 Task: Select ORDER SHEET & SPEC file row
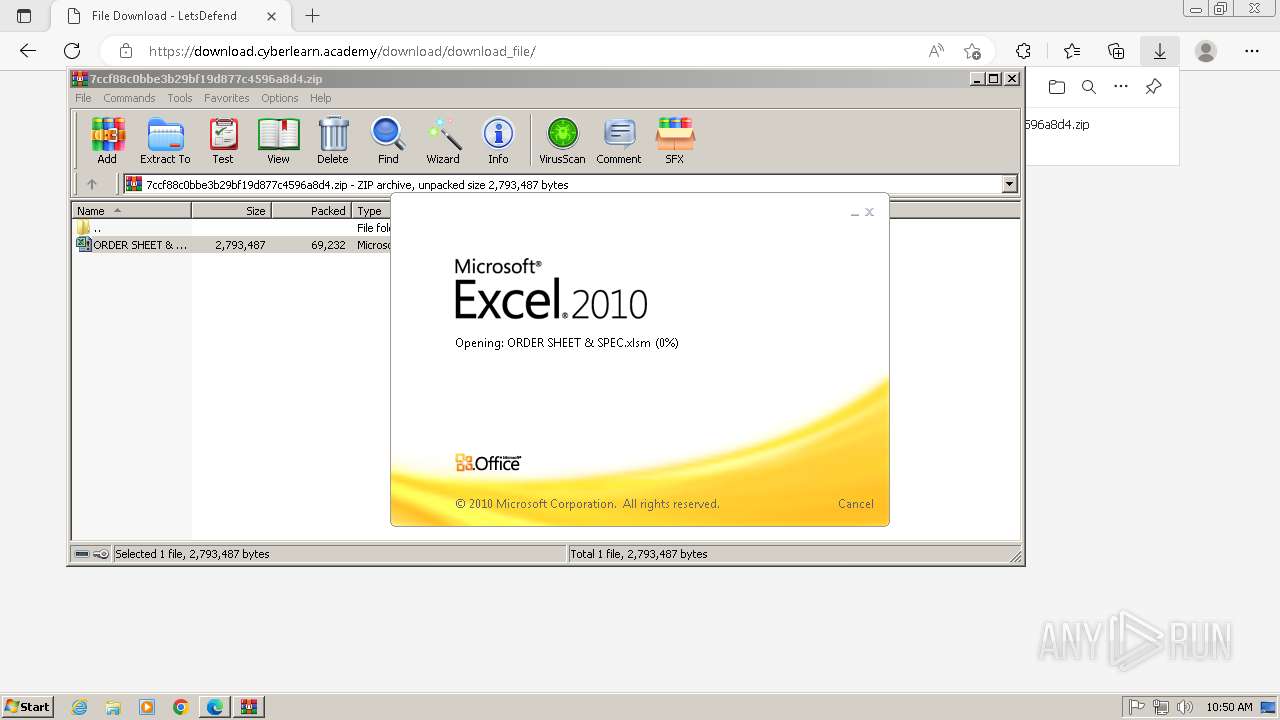click(232, 245)
